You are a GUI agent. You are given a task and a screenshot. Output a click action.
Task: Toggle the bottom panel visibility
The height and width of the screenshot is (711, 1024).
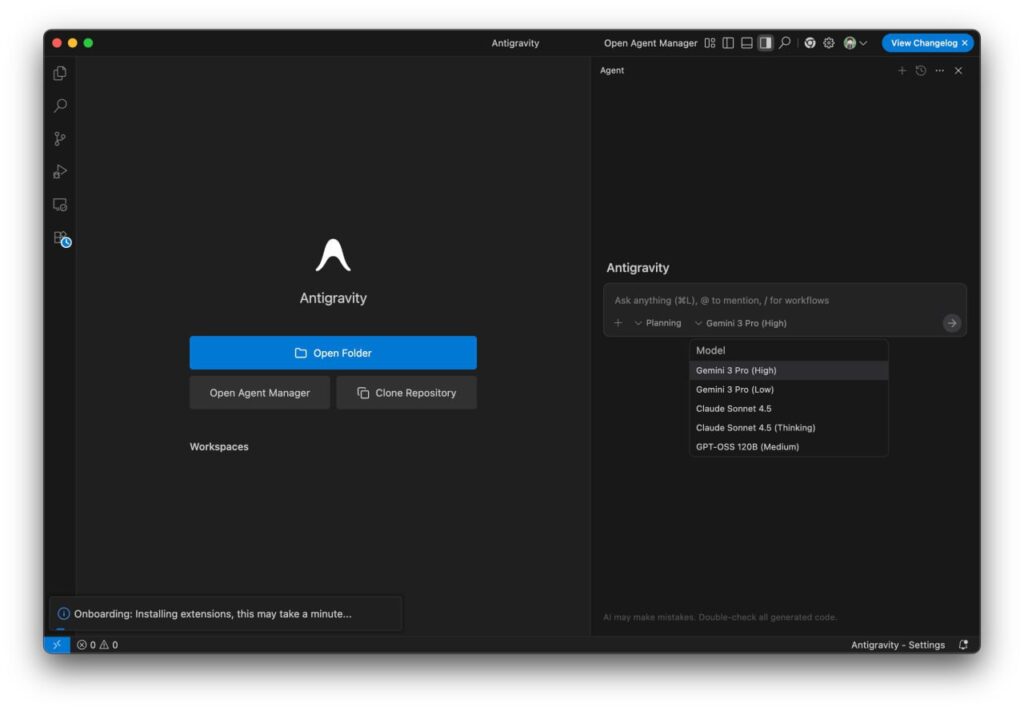pos(746,43)
